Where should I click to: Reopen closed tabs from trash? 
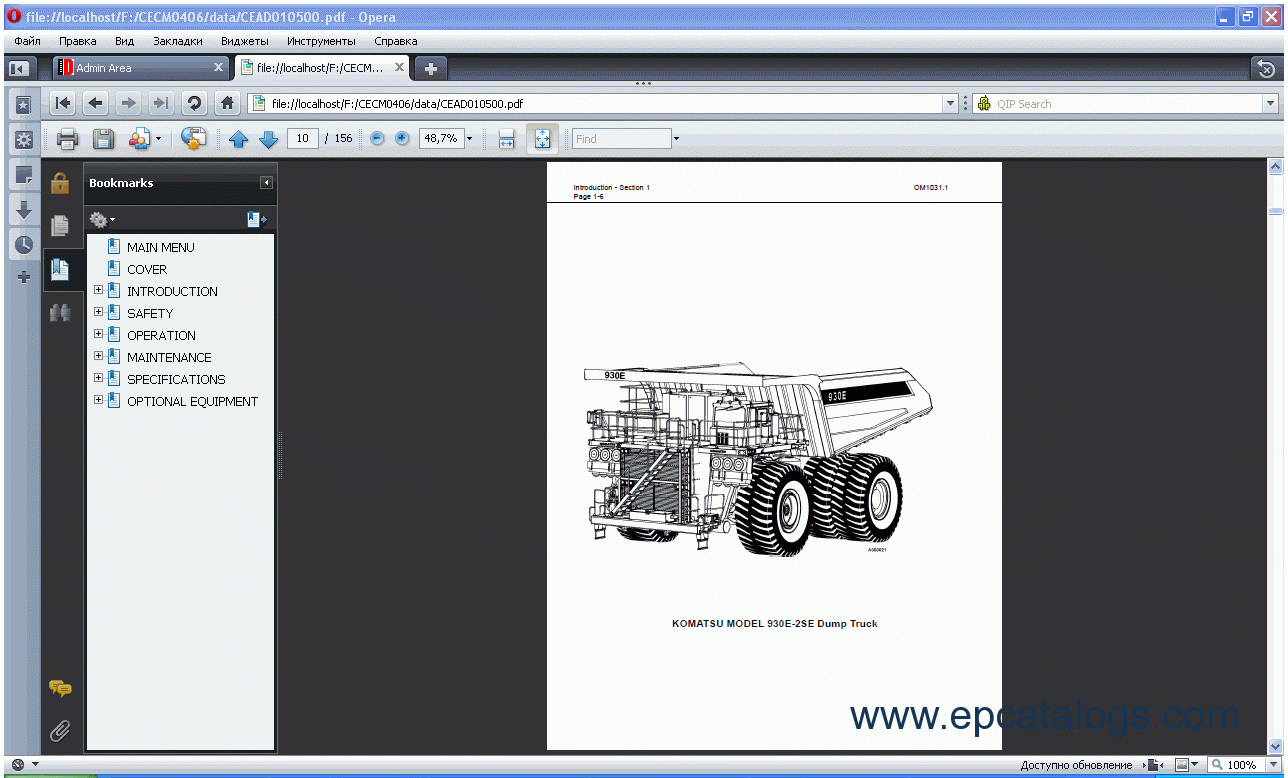(1266, 68)
